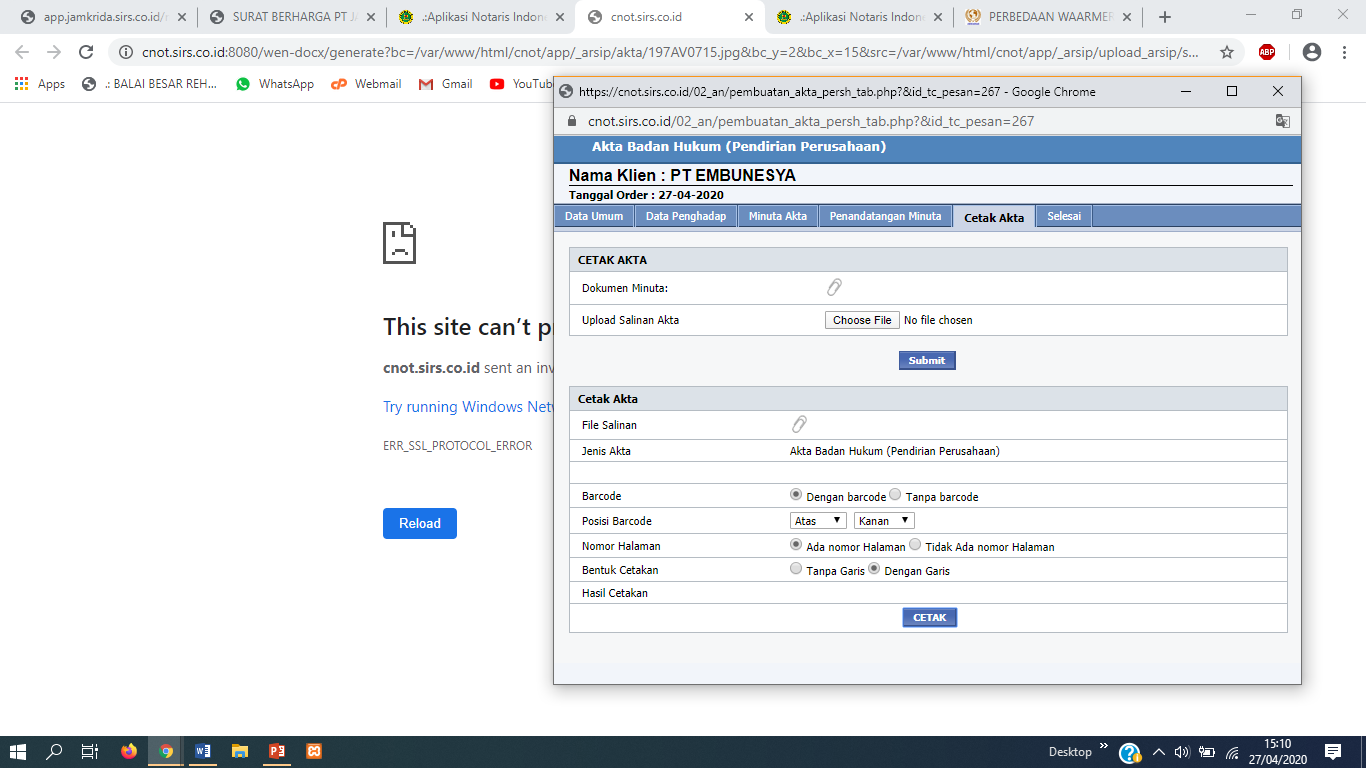Expand the Atas barcode position dropdown

(x=818, y=521)
